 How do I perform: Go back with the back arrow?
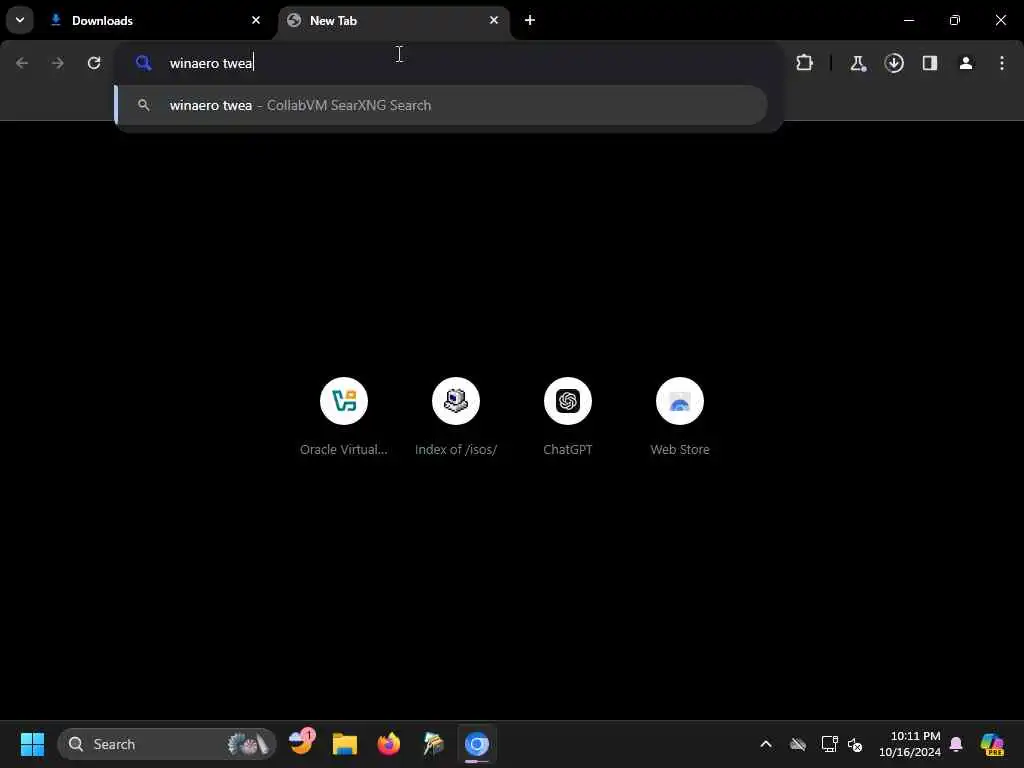(x=22, y=63)
